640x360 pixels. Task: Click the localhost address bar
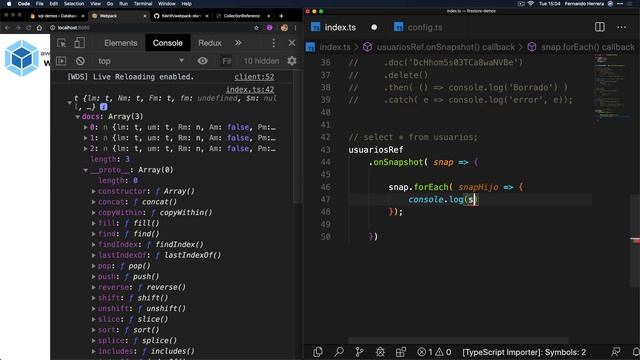(151, 28)
